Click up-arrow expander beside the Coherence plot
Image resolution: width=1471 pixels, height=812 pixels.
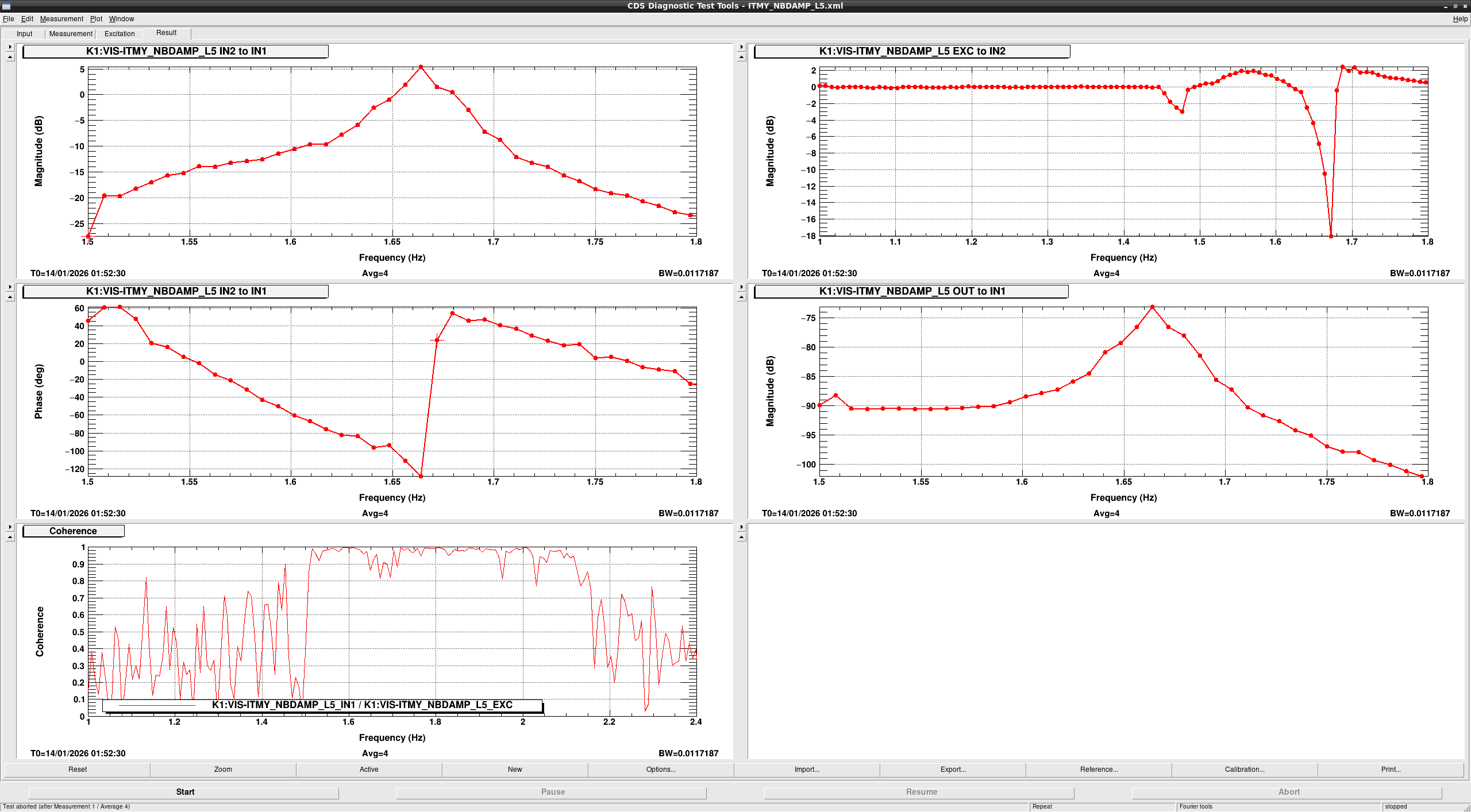(10, 537)
